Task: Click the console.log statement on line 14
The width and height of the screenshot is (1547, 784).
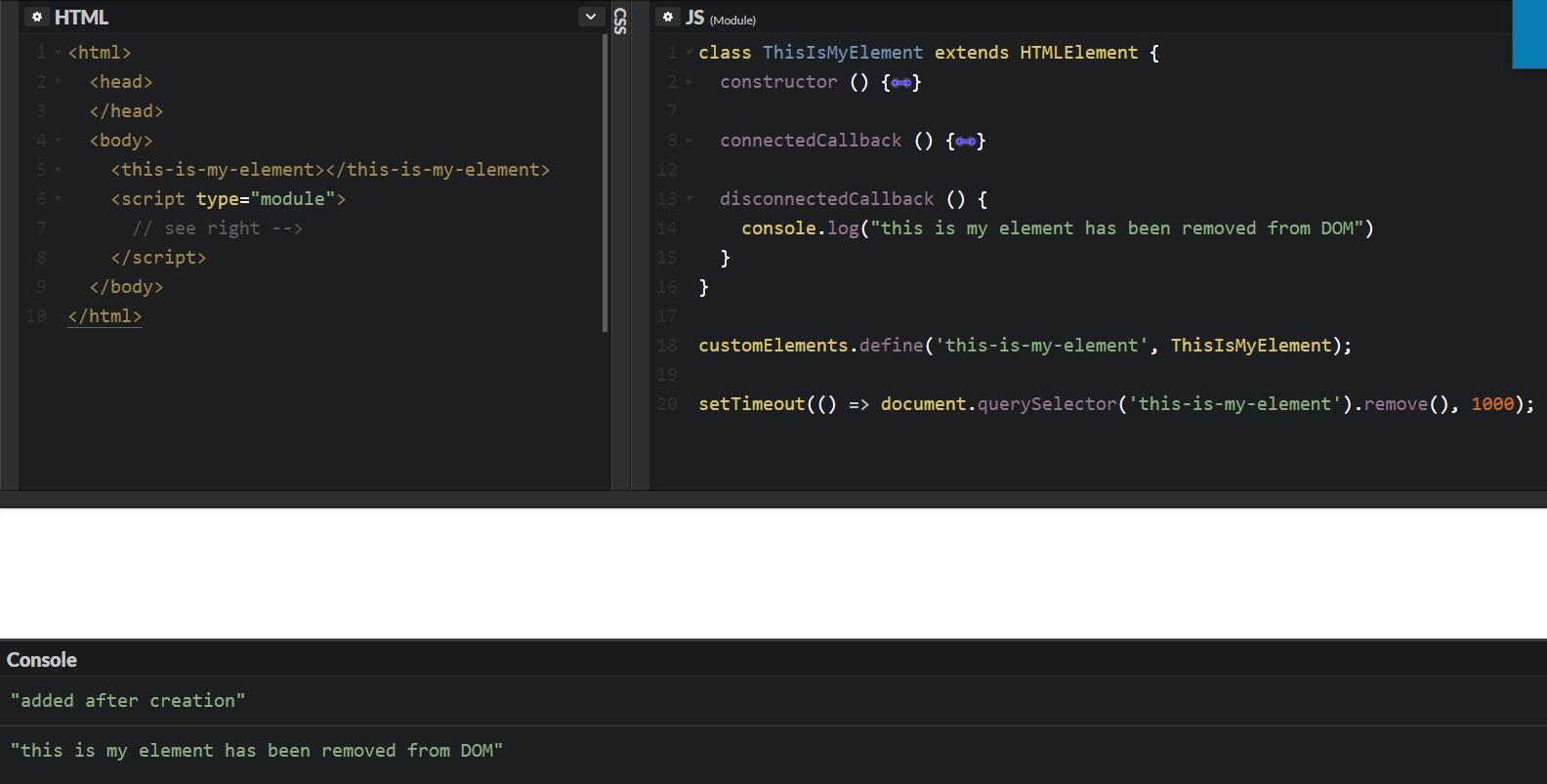Action: coord(1058,228)
